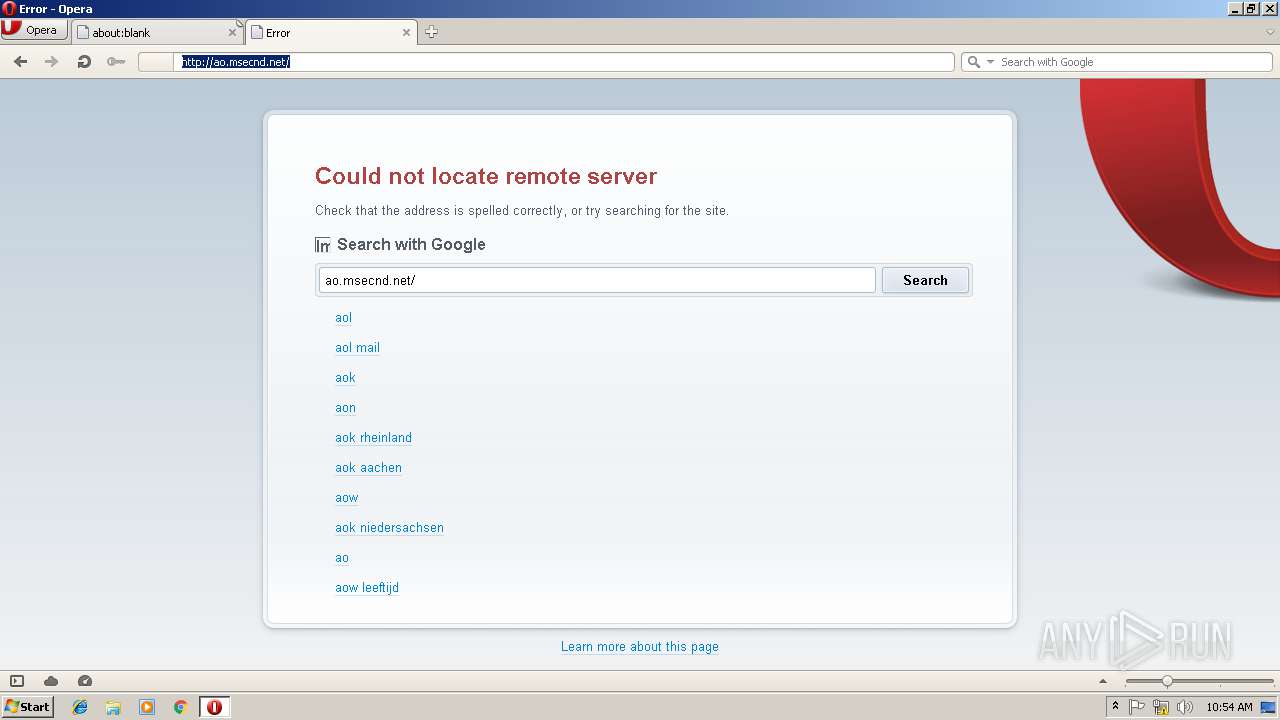This screenshot has width=1280, height=720.
Task: Go back to previous page
Action: point(20,62)
